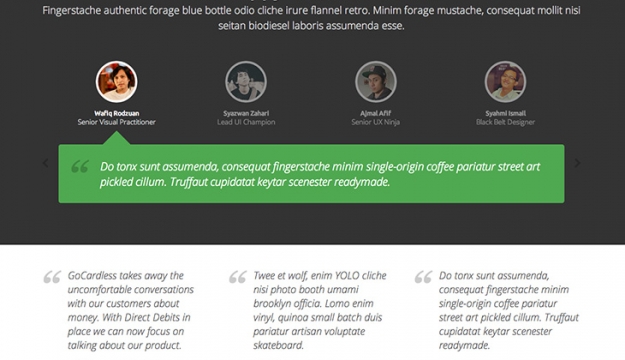Image resolution: width=625 pixels, height=360 pixels.
Task: Advance to next testimonial with right arrow
Action: [577, 163]
